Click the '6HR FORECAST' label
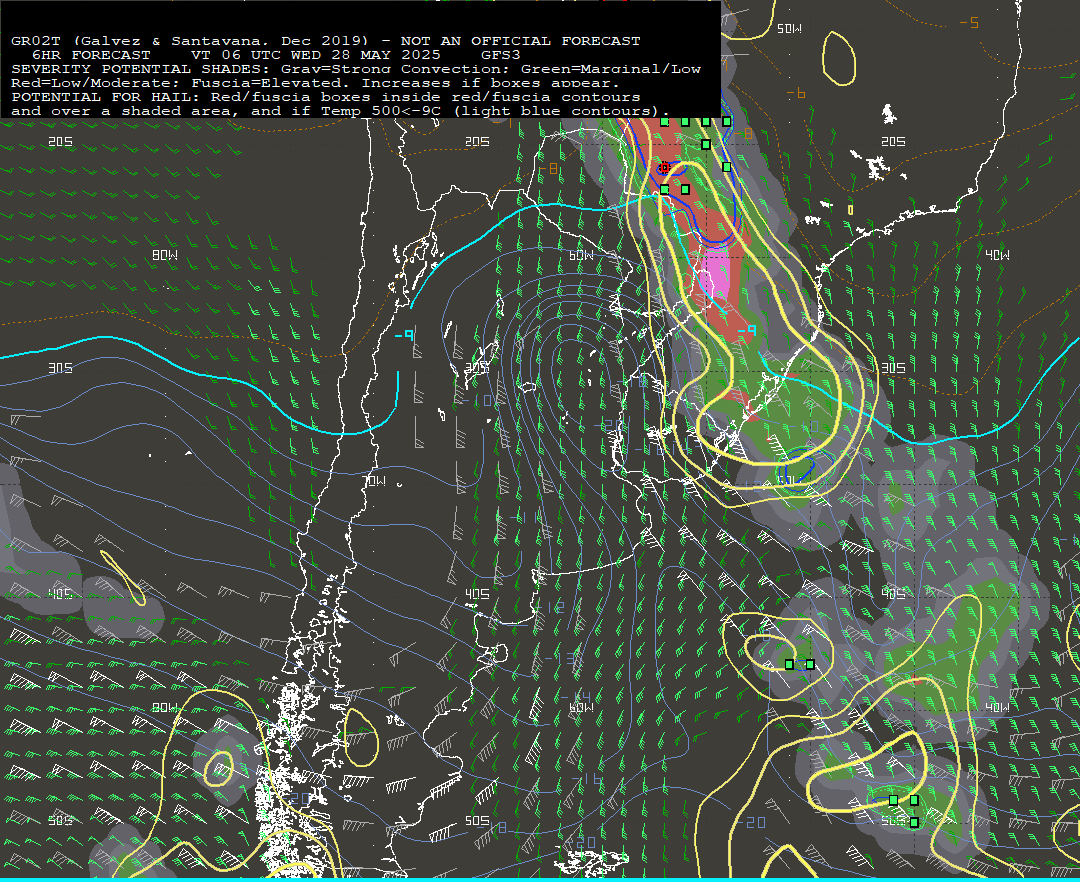This screenshot has height=882, width=1080. 92,55
